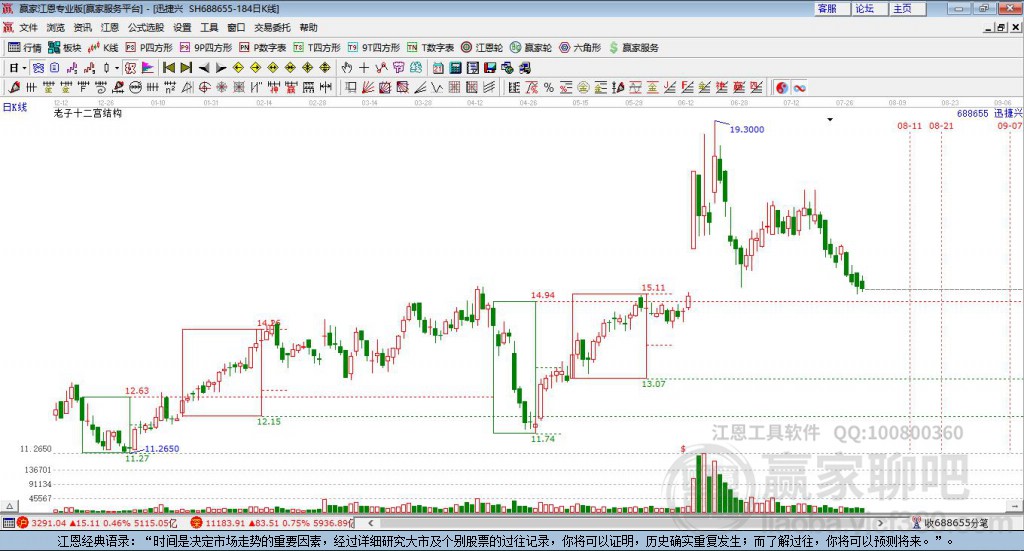The image size is (1024, 551).
Task: Launch the 江恩轮 Gann wheel
Action: pyautogui.click(x=482, y=48)
